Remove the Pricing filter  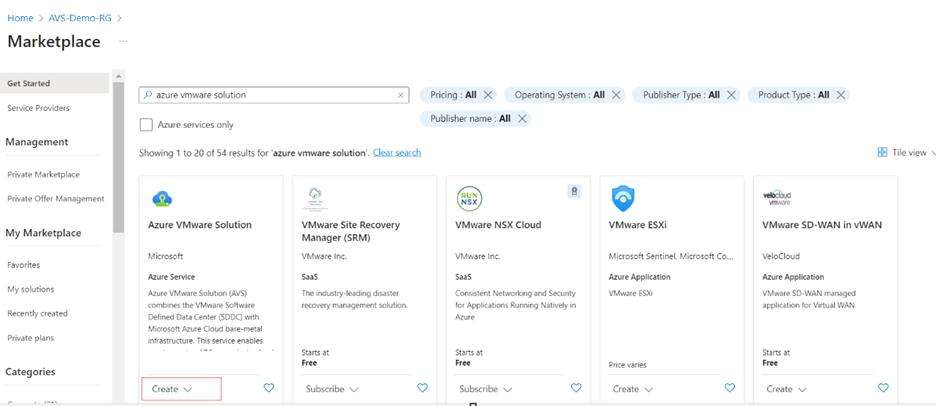click(x=488, y=95)
